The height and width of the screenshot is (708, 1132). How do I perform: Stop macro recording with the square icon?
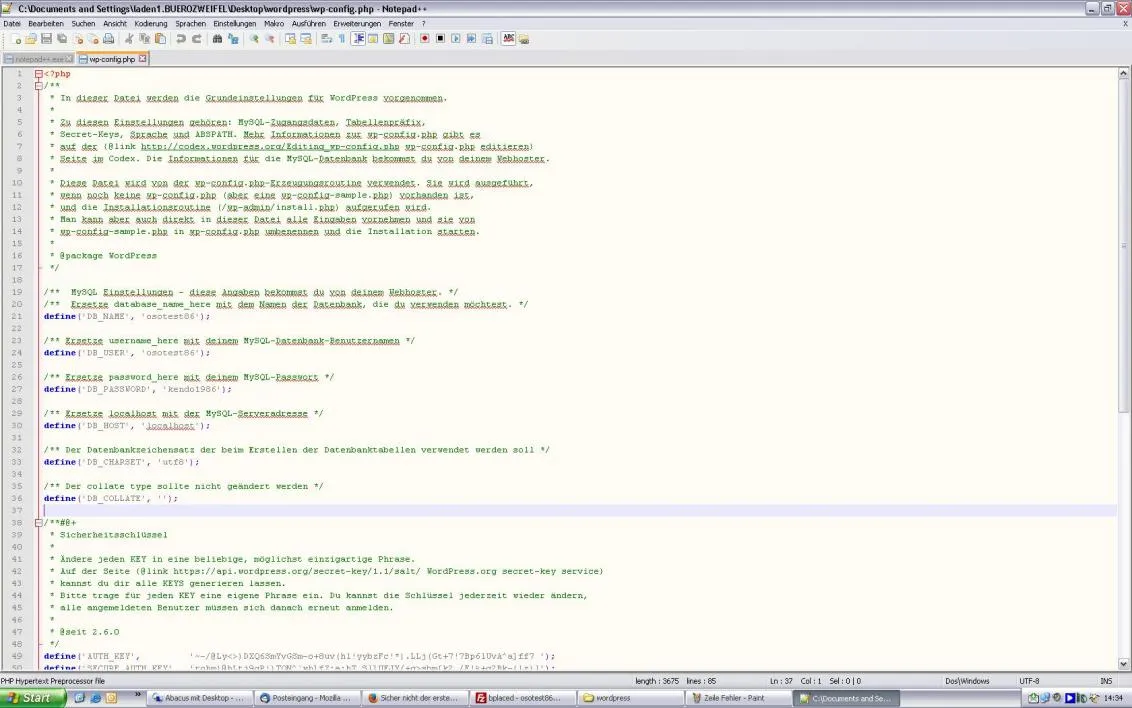point(440,38)
